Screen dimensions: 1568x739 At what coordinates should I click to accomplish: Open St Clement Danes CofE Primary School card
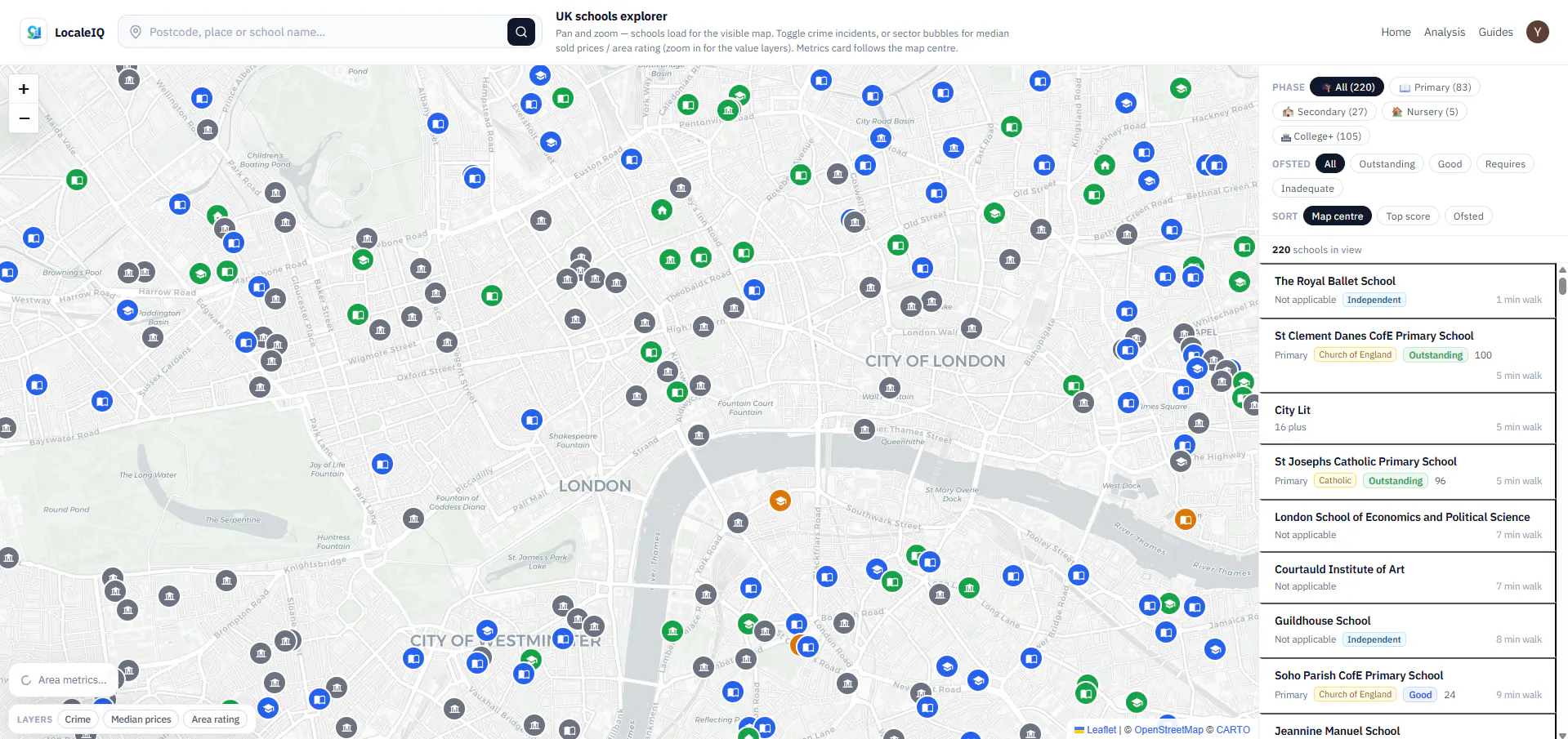[x=1408, y=355]
